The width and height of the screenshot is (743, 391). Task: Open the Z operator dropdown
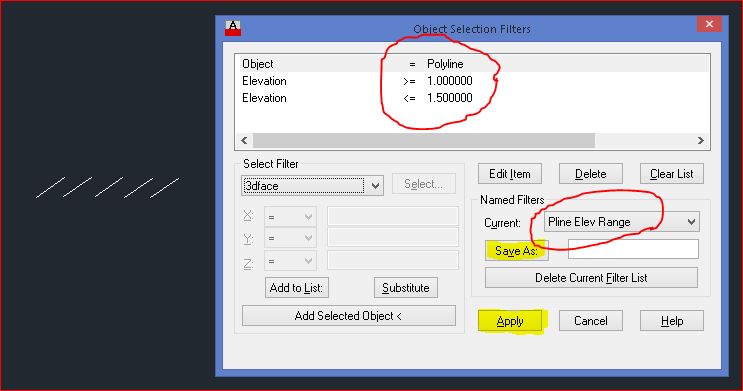pos(290,261)
